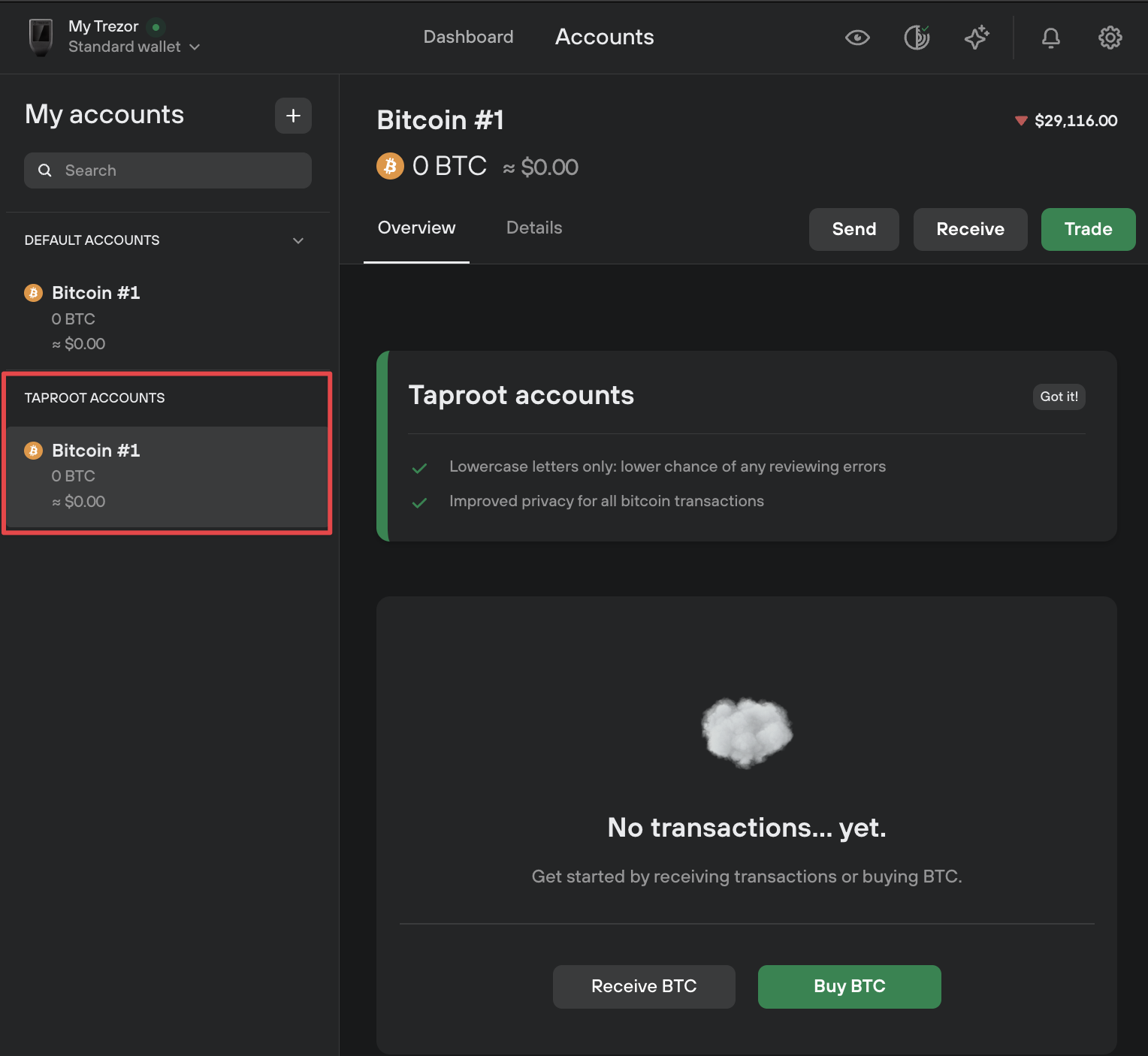The image size is (1148, 1056).
Task: Click first green checkmark in Taproot banner
Action: 419,469
